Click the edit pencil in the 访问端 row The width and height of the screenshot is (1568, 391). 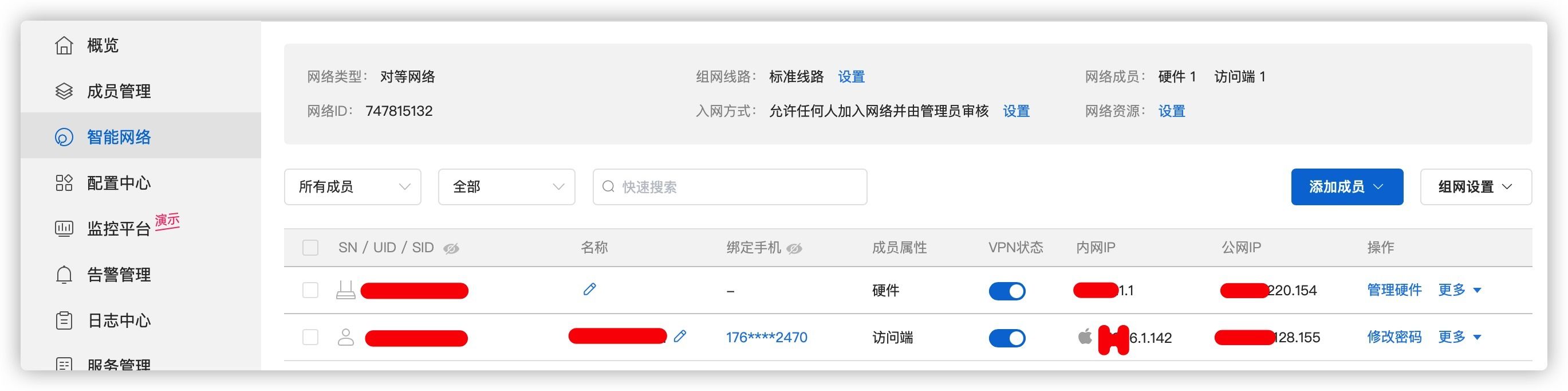point(680,336)
